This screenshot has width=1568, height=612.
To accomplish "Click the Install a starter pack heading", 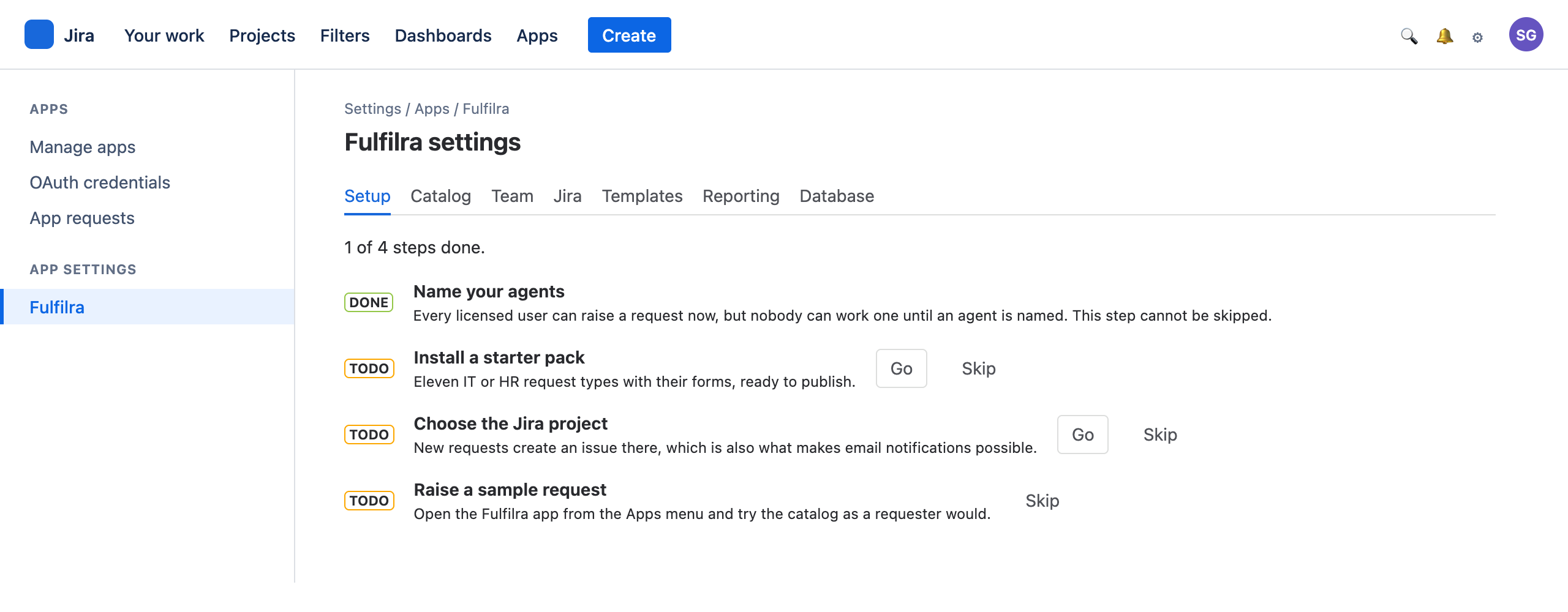I will [499, 357].
